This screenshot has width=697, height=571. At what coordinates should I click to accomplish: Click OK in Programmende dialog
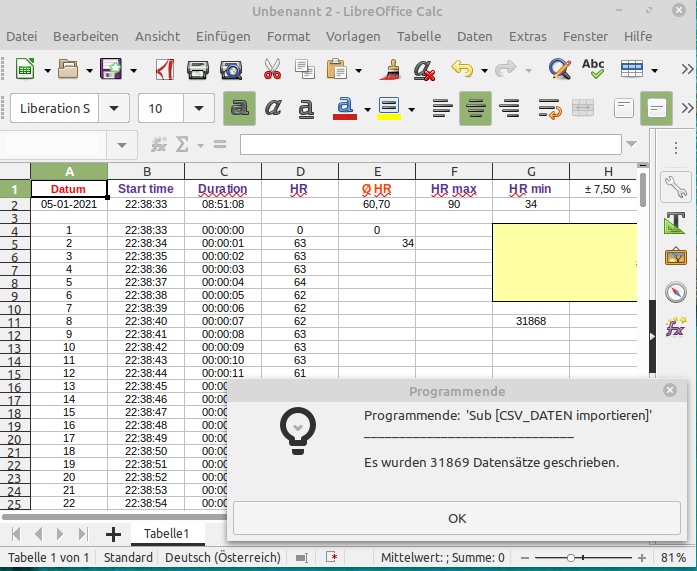[x=457, y=518]
